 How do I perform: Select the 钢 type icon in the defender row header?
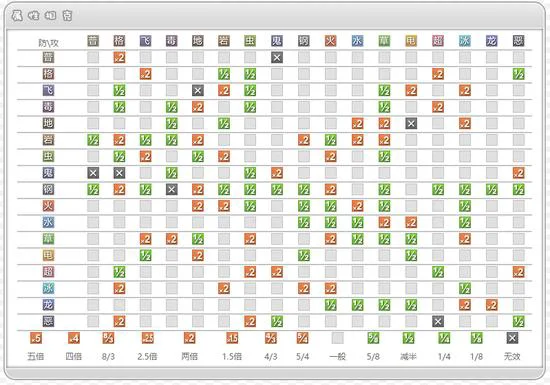click(48, 189)
